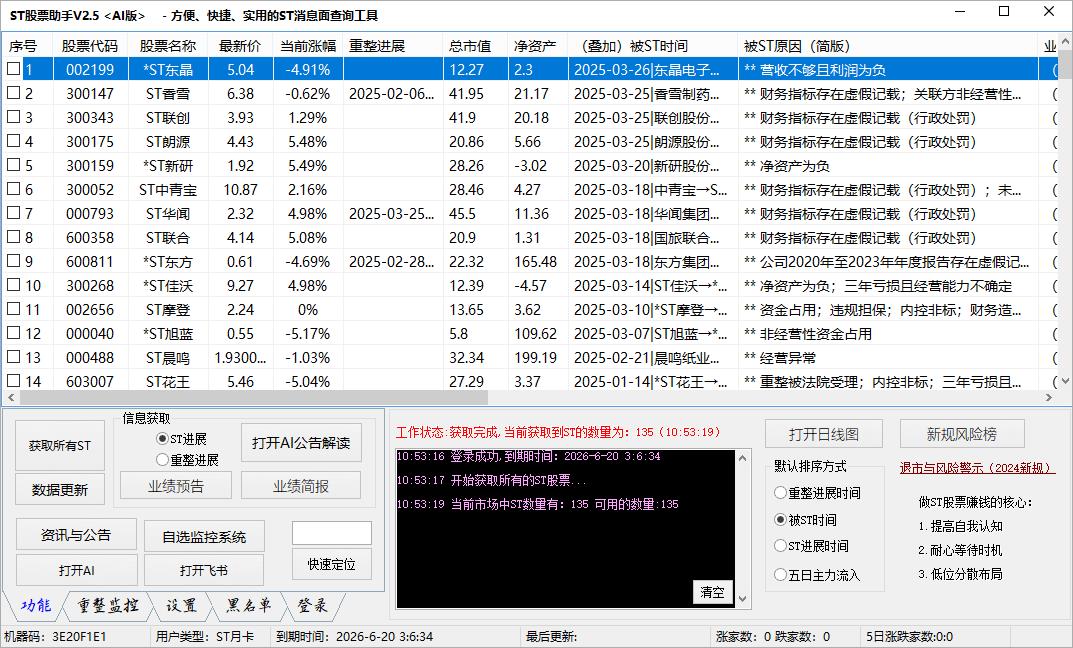Screen dimensions: 1073x648
Task: Open the 黑名单 tab
Action: point(249,606)
